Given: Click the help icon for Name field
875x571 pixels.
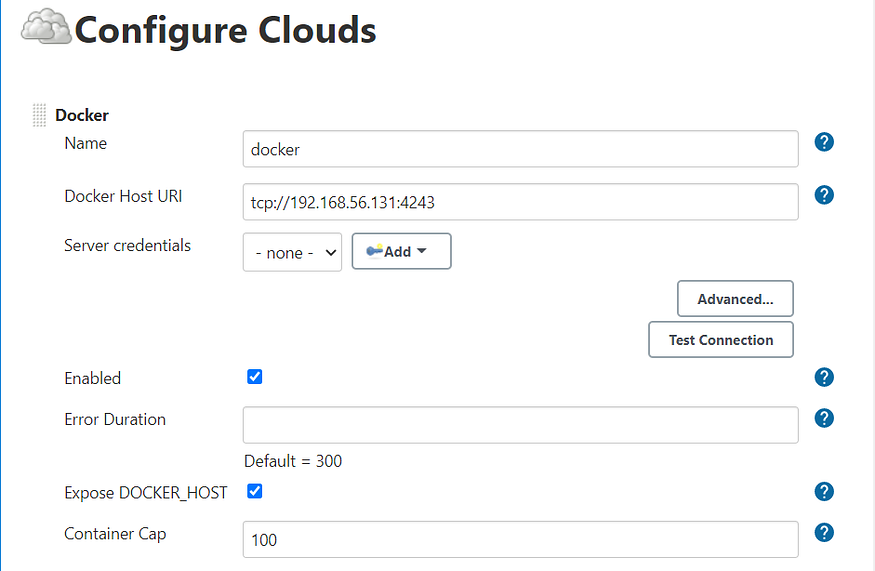Looking at the screenshot, I should coord(824,142).
